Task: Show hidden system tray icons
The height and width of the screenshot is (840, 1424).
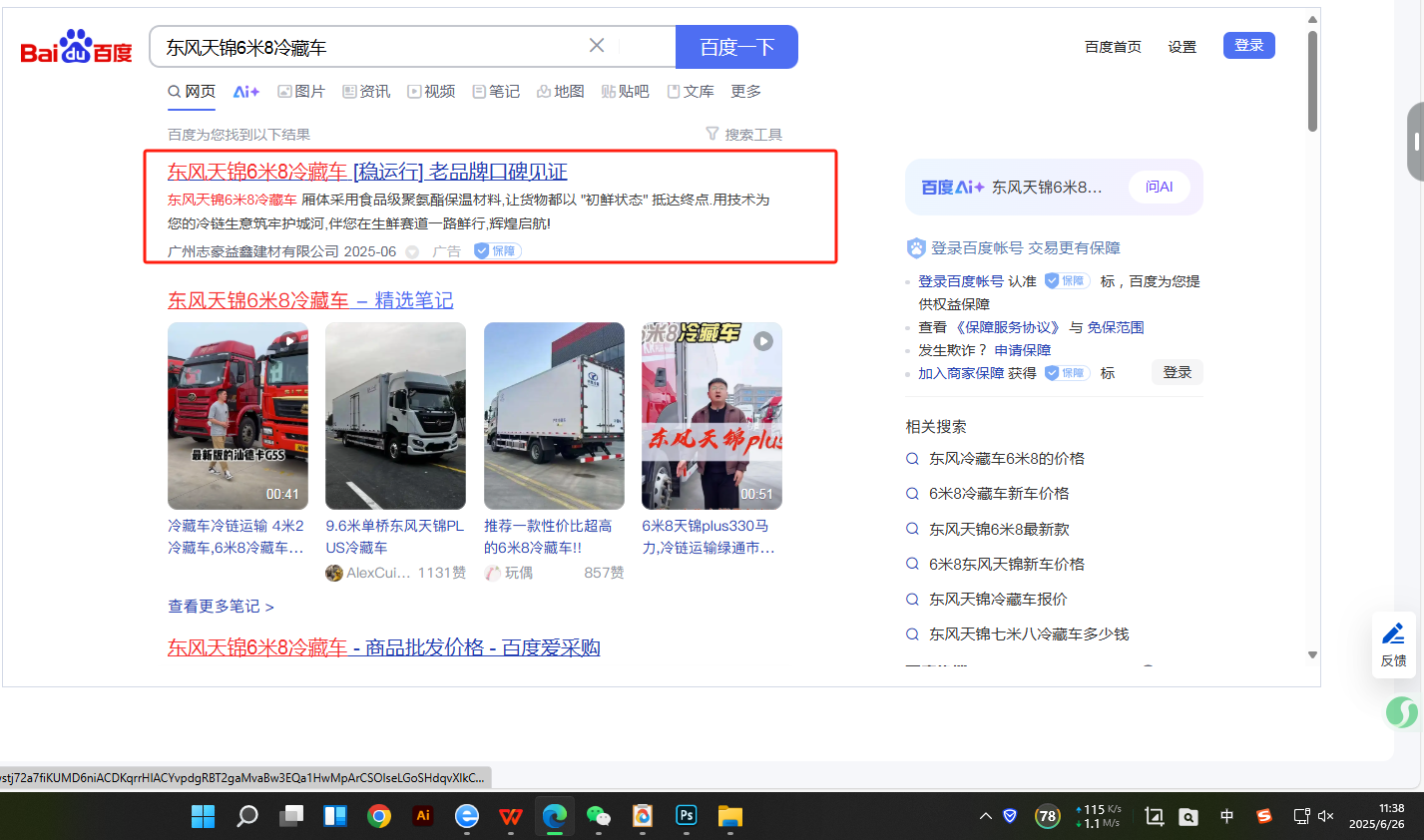Action: coord(985,816)
